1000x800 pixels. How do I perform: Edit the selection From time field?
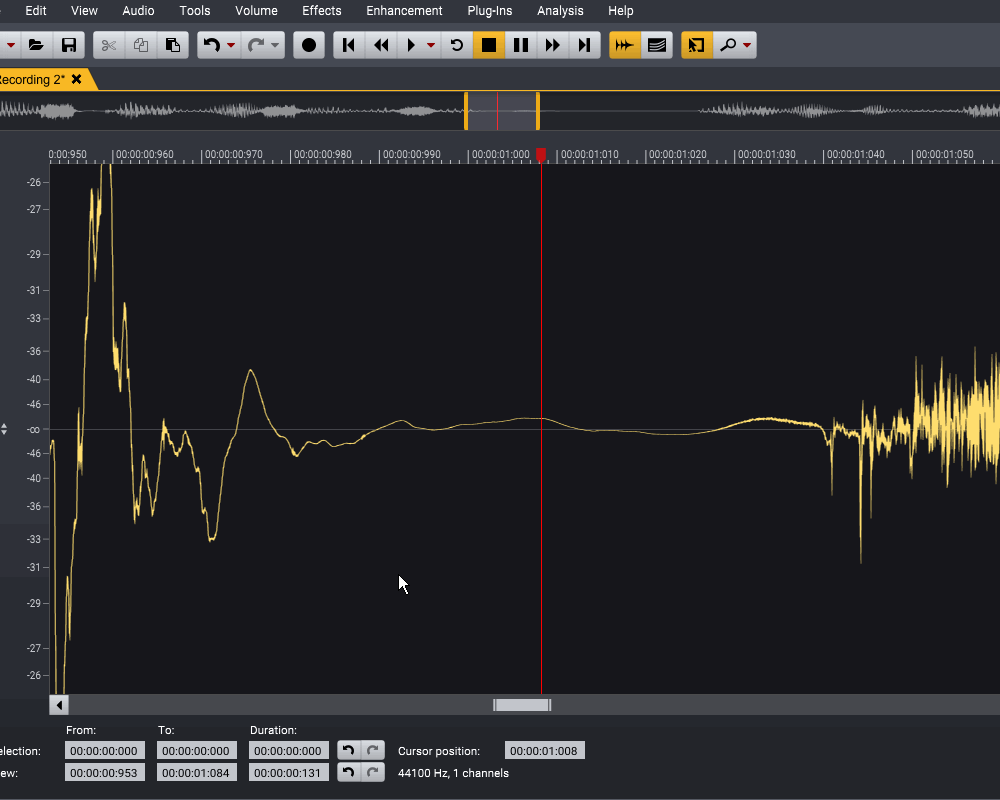tap(105, 751)
